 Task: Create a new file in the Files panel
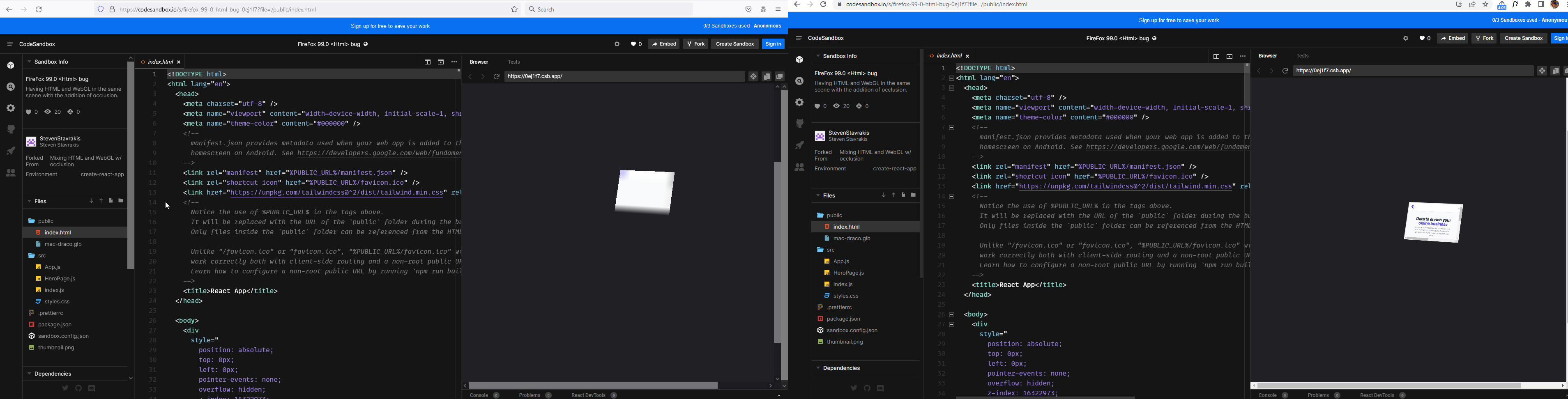click(x=111, y=201)
